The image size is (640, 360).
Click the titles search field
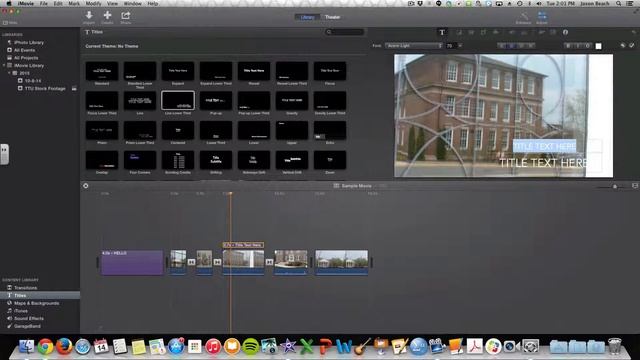pos(345,32)
